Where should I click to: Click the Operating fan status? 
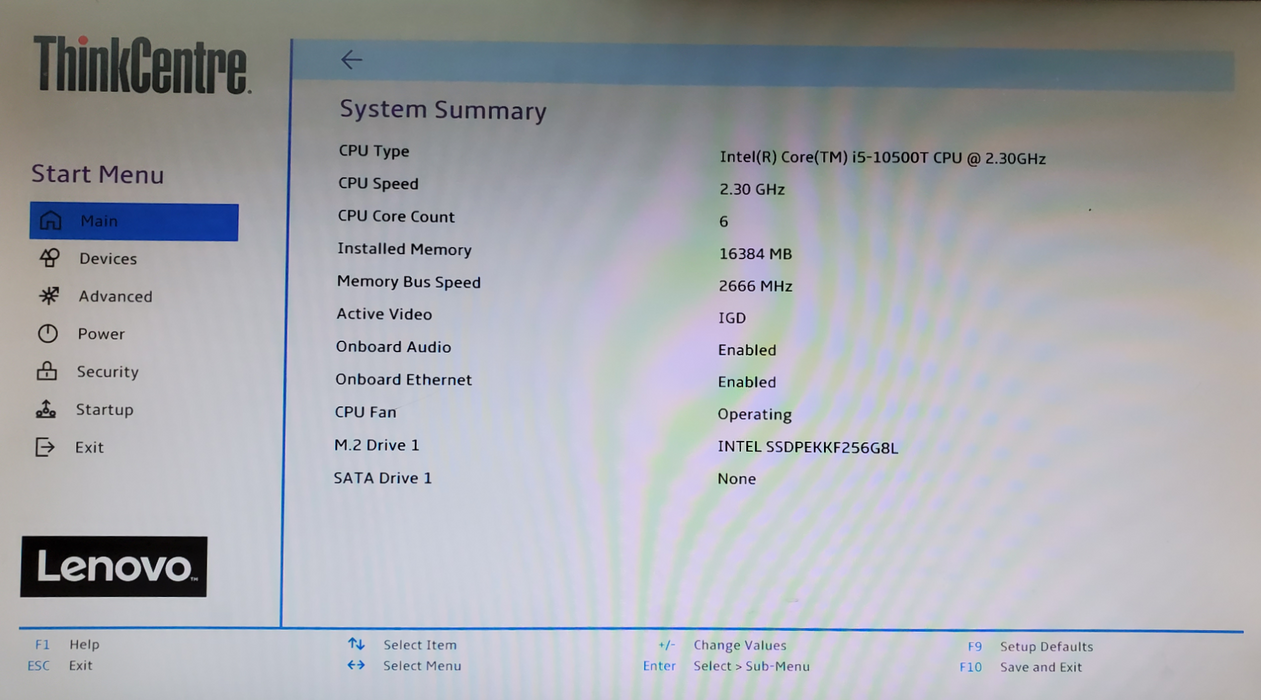754,414
